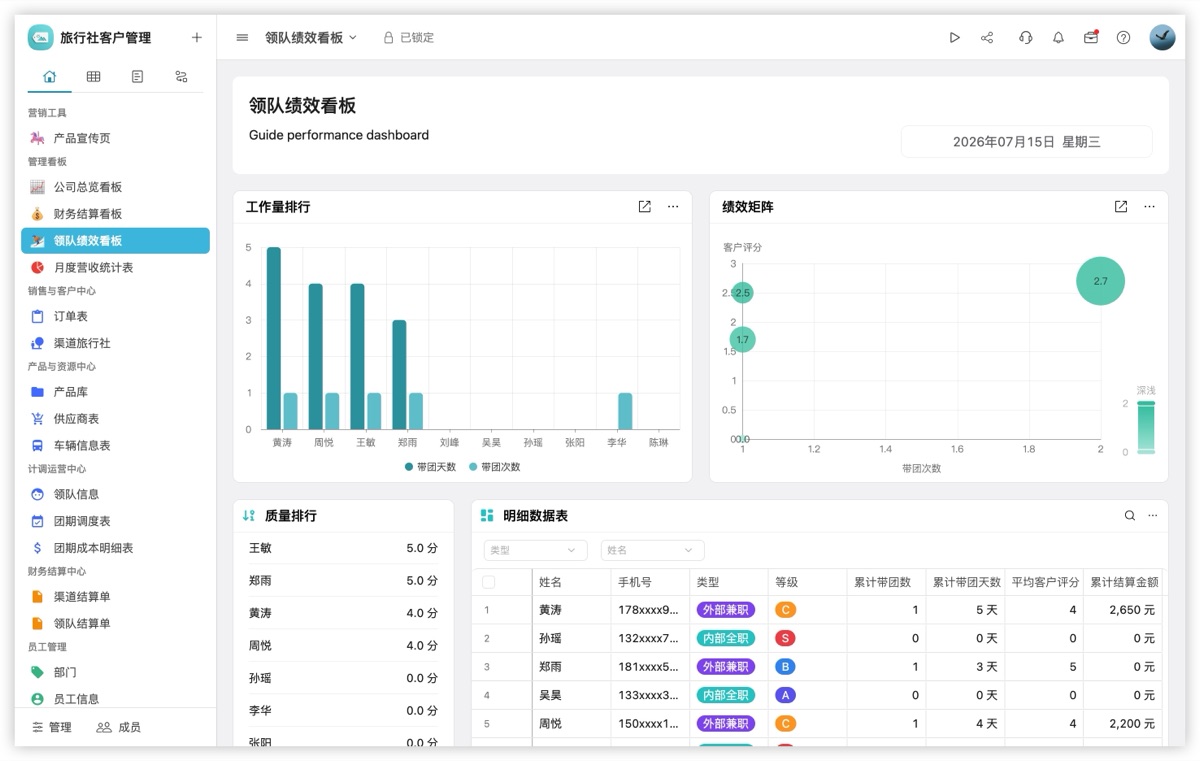The width and height of the screenshot is (1200, 761).
Task: Click the 已锁定 lock indicator
Action: pyautogui.click(x=409, y=37)
